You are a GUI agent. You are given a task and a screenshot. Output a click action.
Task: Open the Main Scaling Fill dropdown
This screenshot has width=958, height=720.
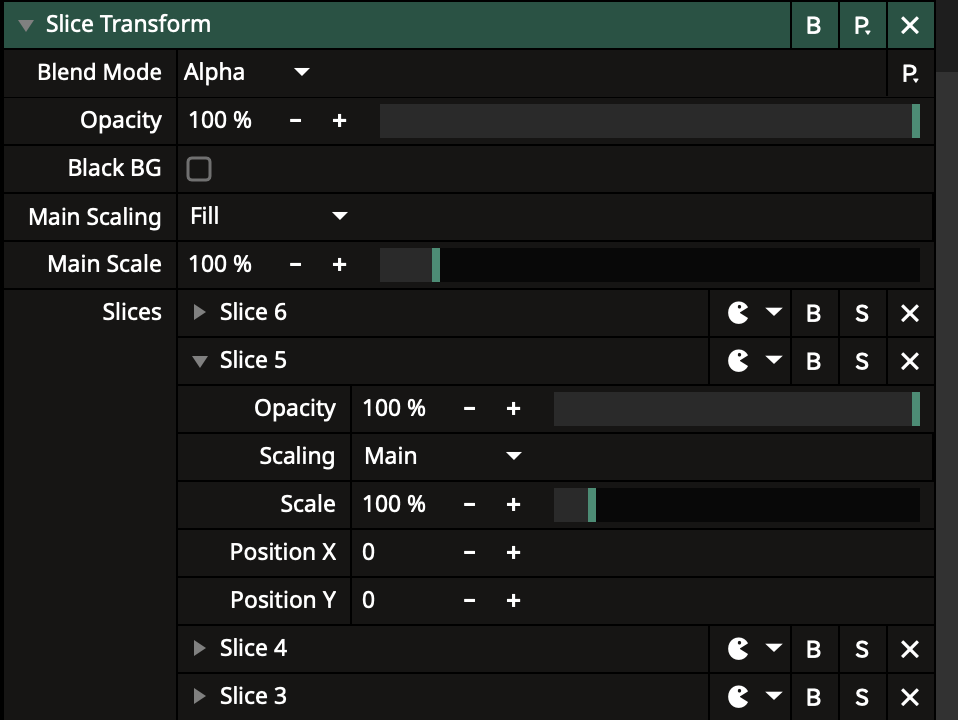pos(267,217)
